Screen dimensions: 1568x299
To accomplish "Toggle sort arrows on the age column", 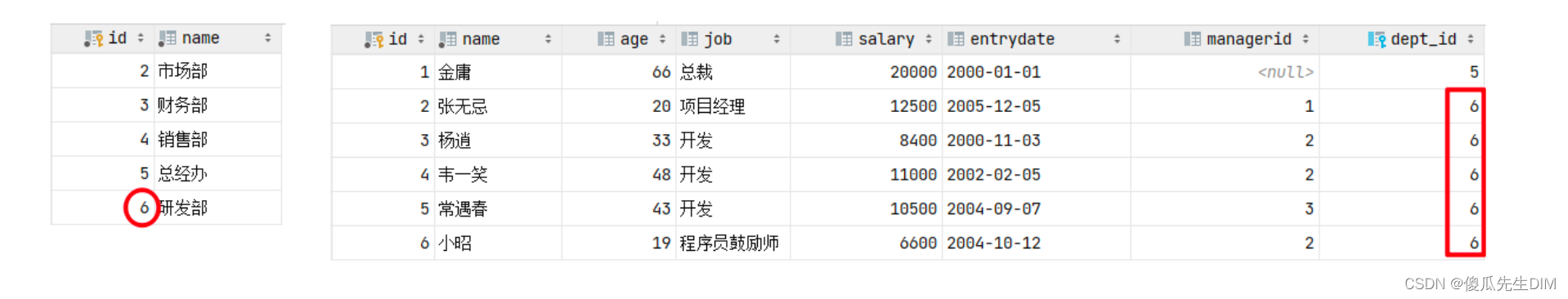I will click(x=662, y=39).
